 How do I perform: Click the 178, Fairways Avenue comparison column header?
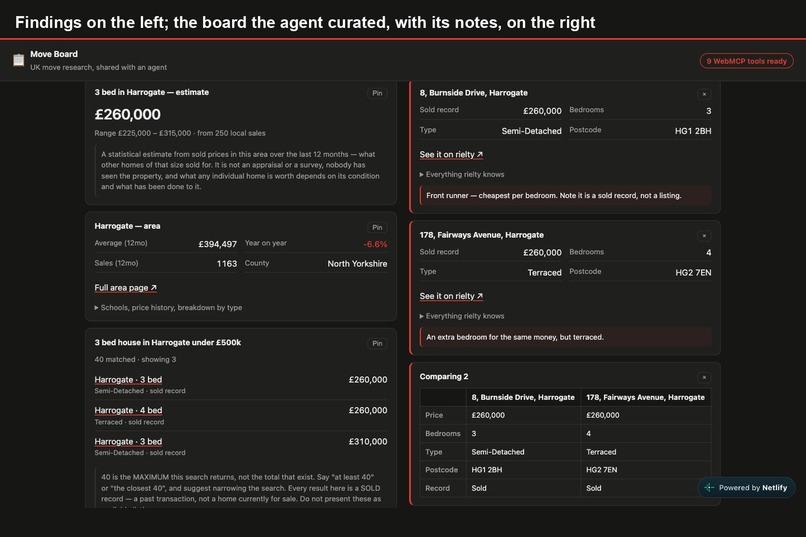[x=645, y=397]
